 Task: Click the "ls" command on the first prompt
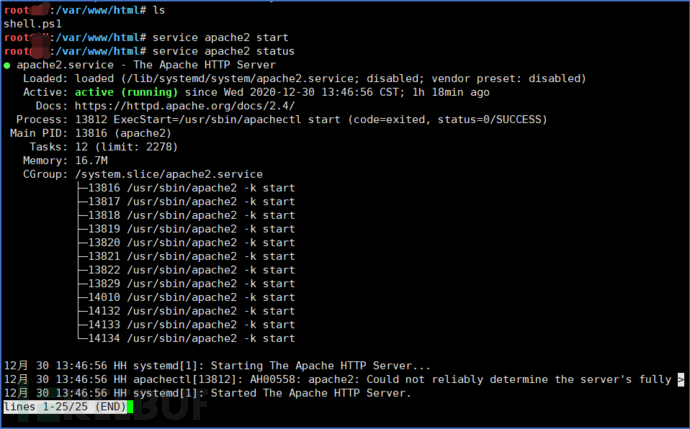tap(159, 10)
